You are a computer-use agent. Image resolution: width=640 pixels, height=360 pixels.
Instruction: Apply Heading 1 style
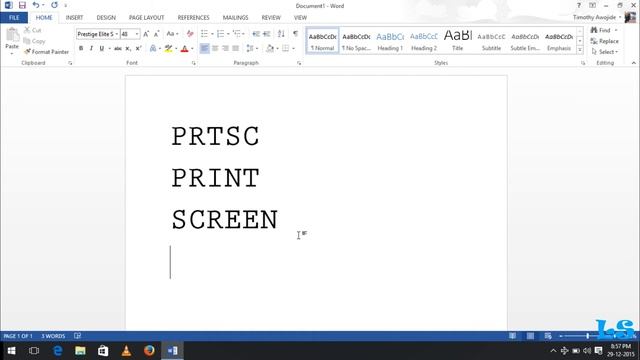tap(390, 41)
